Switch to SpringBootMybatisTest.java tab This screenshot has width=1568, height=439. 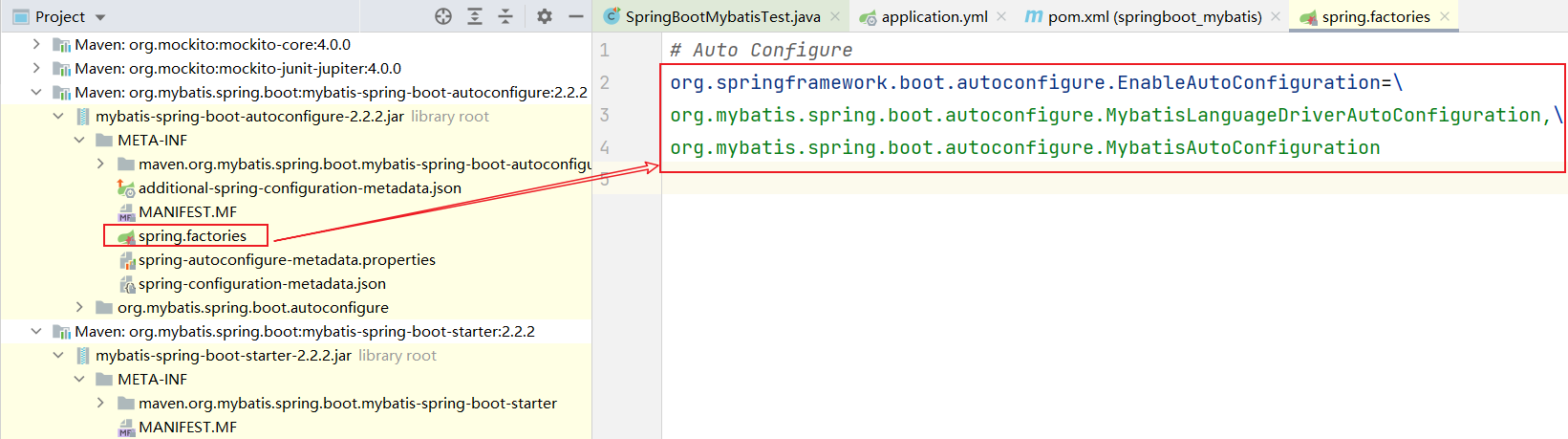pyautogui.click(x=722, y=16)
